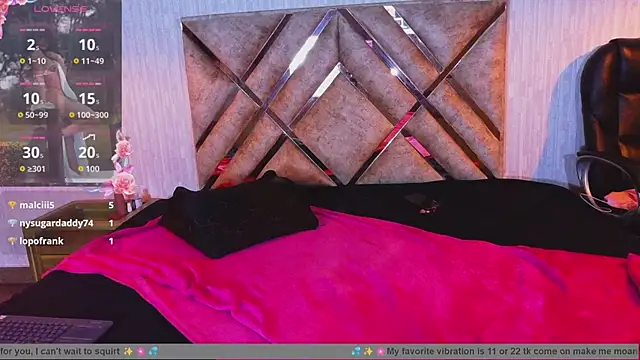Image resolution: width=640 pixels, height=360 pixels.
Task: Click the trophy icon beside nysugardaddy74
Action: point(12,223)
